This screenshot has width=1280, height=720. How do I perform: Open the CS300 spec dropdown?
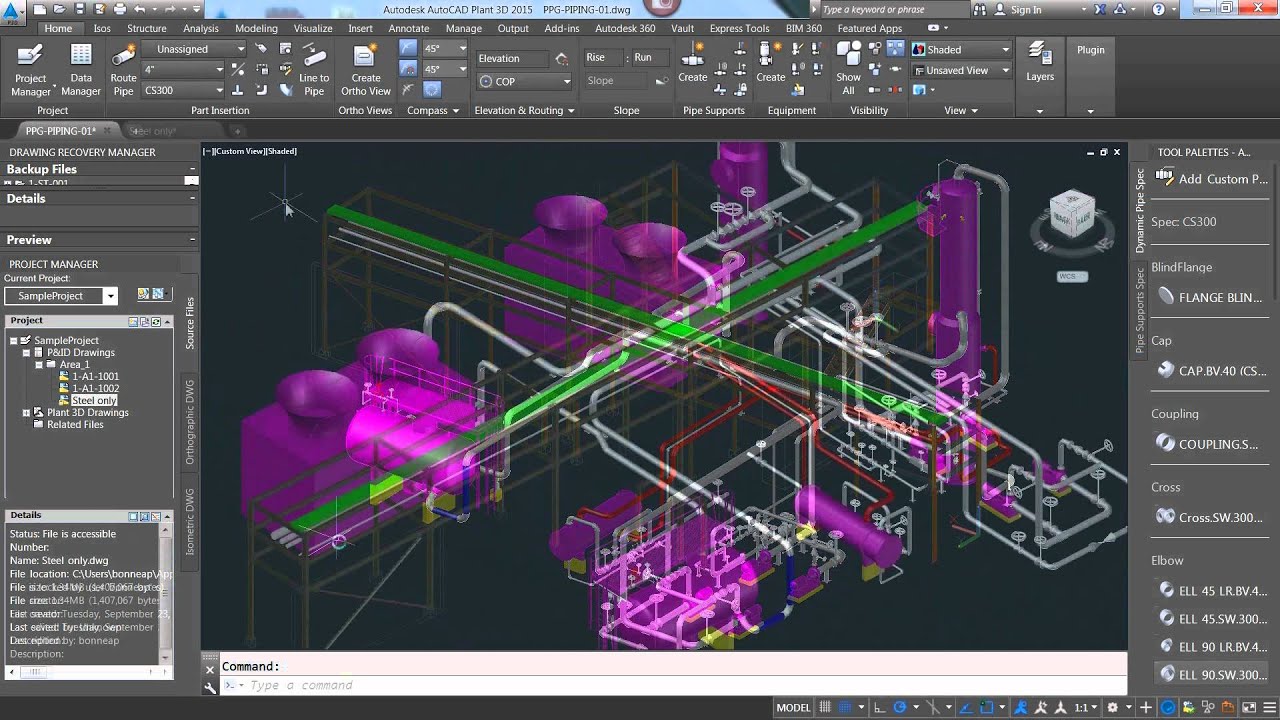(x=184, y=90)
